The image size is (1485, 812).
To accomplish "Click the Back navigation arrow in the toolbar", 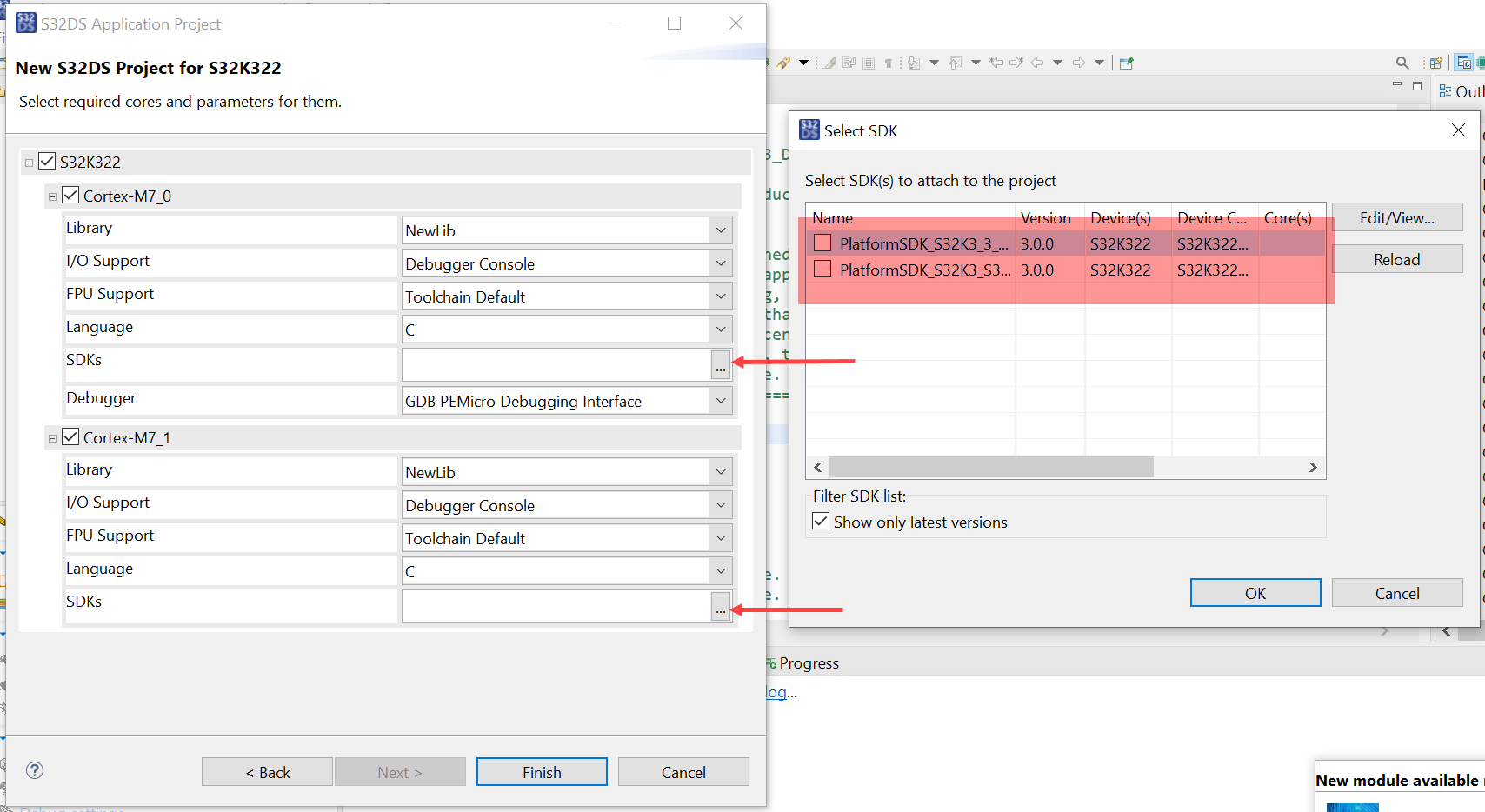I will point(1037,62).
